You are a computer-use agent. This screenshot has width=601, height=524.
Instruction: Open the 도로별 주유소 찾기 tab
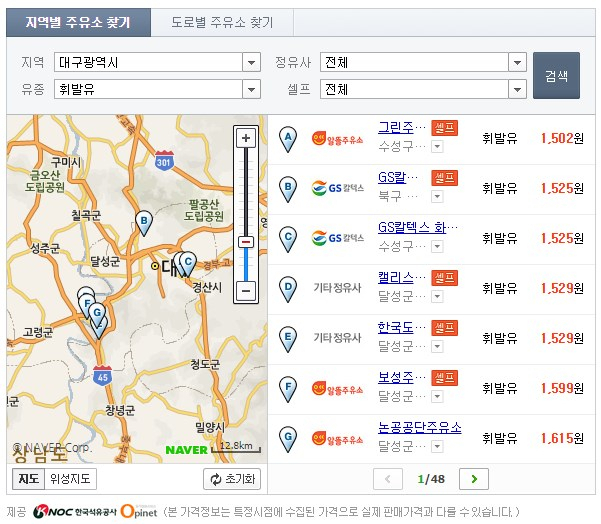click(x=222, y=22)
